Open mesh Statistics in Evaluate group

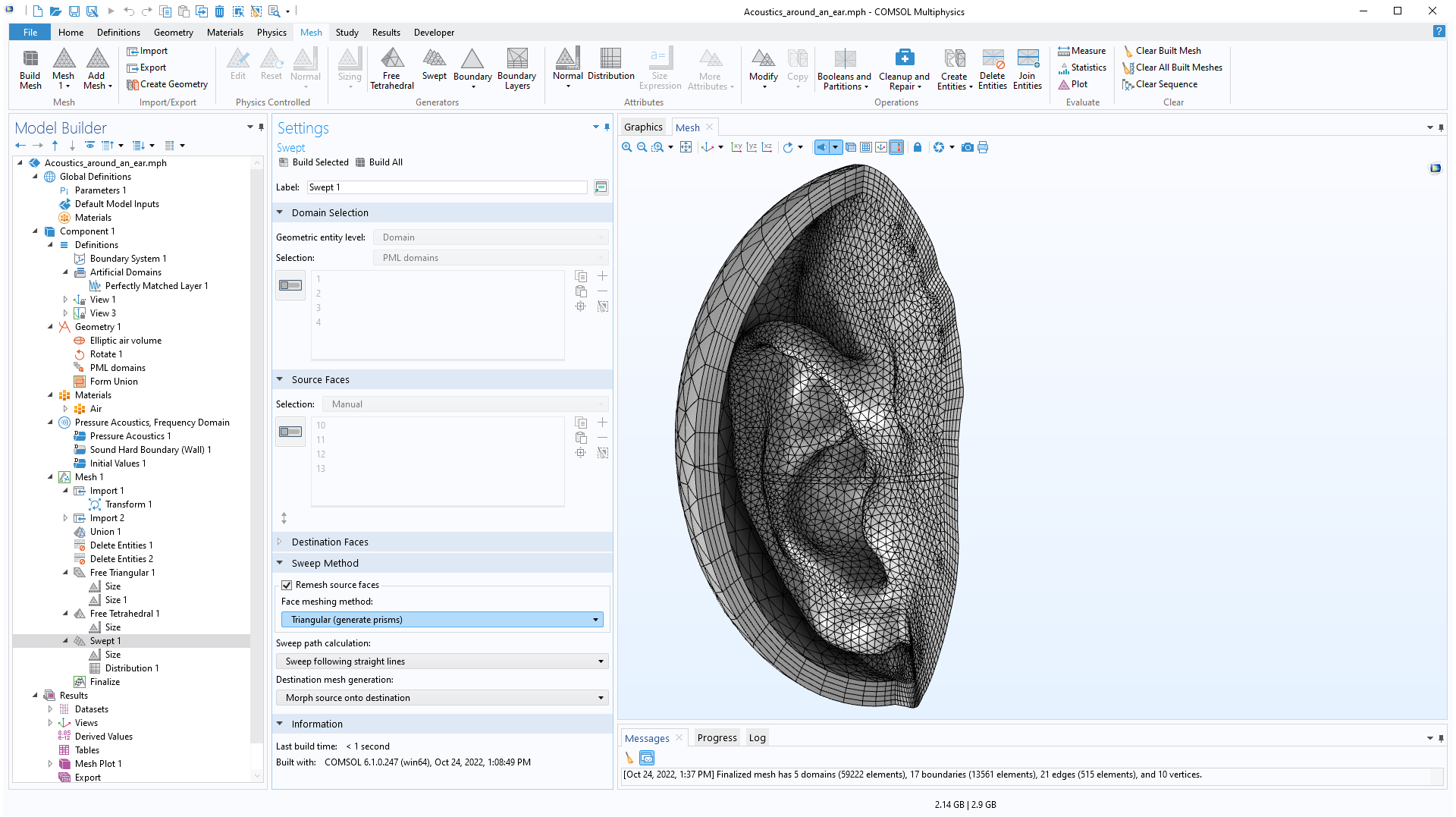click(1082, 68)
